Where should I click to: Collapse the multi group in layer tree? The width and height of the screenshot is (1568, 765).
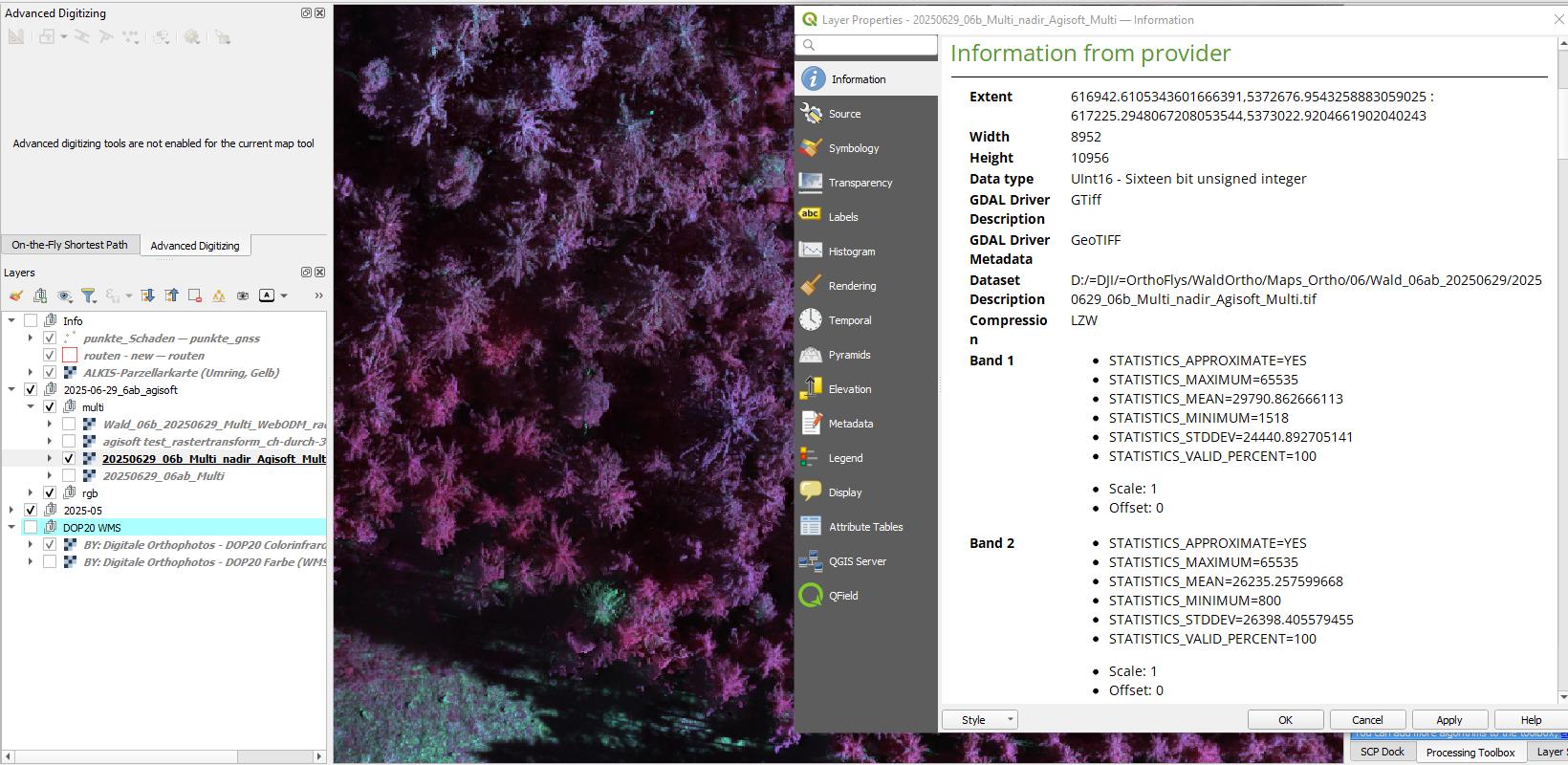pos(31,407)
